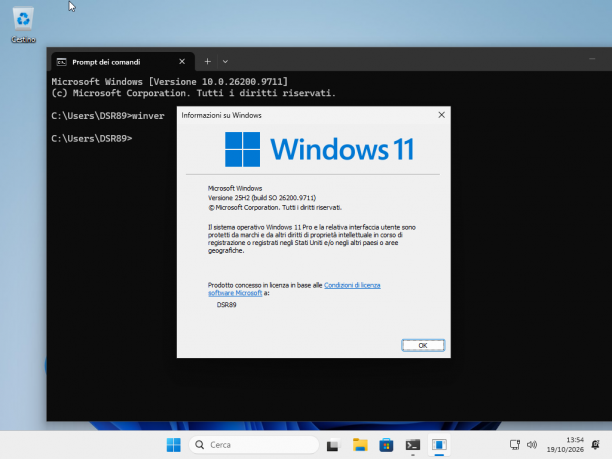The image size is (612, 459).
Task: Click the copyright line in winver dialog
Action: (275, 207)
